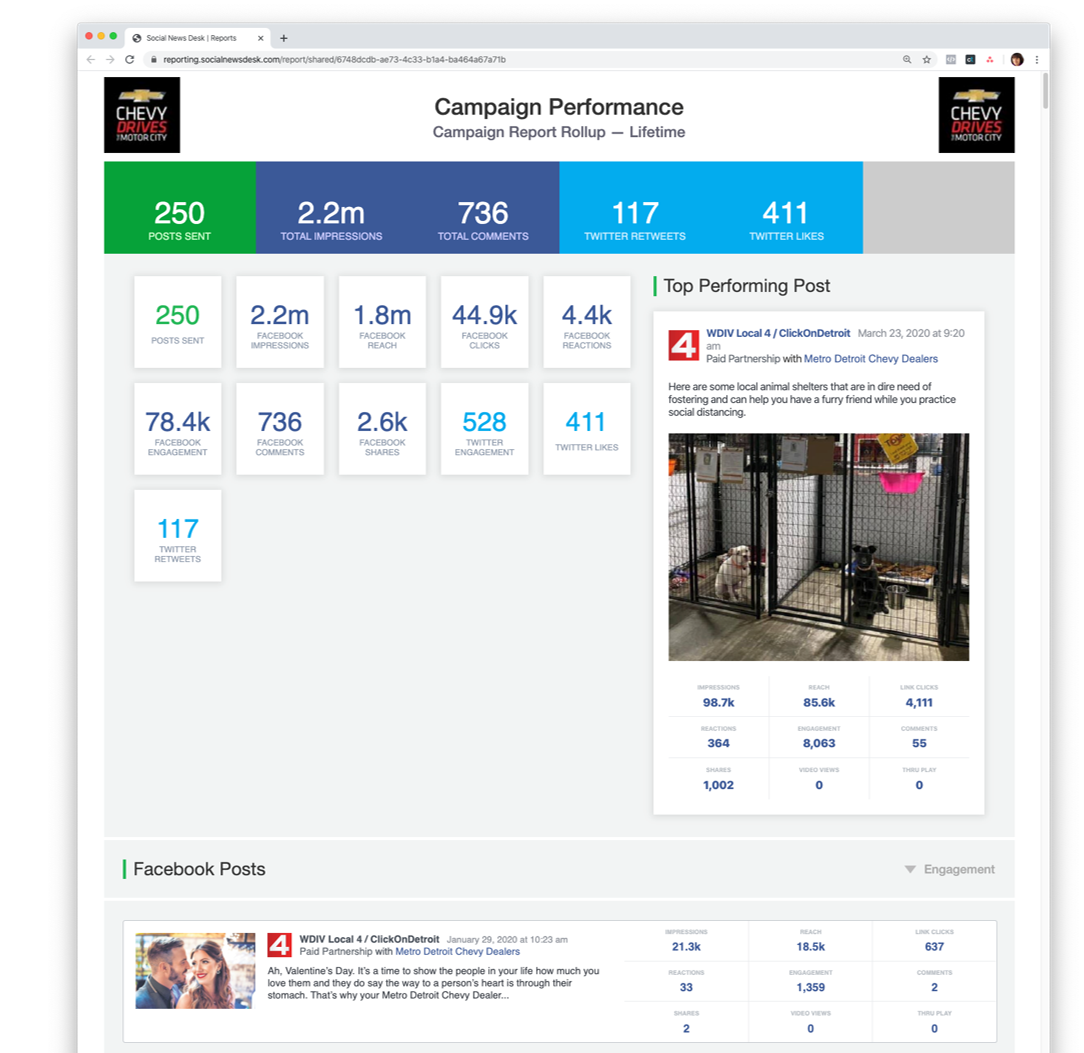
Task: Open the code brackets extension icon
Action: point(951,59)
